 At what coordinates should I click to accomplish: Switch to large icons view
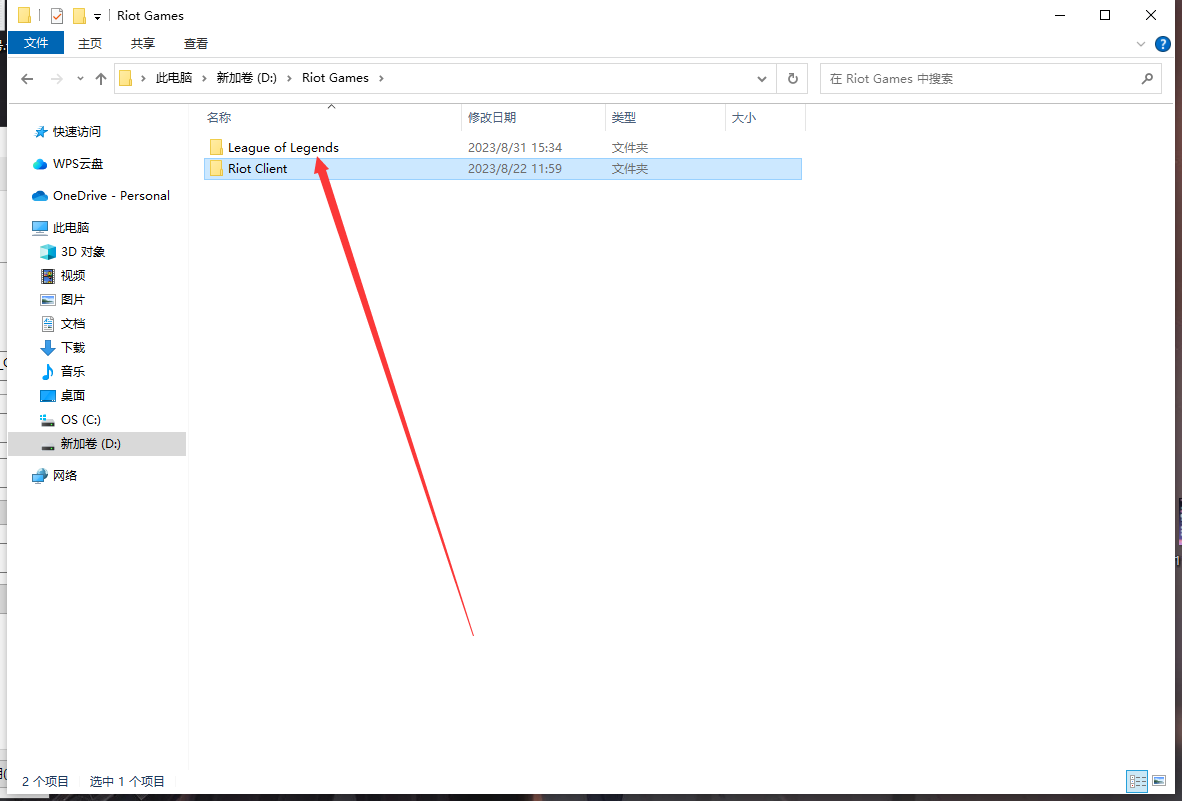click(x=1159, y=781)
